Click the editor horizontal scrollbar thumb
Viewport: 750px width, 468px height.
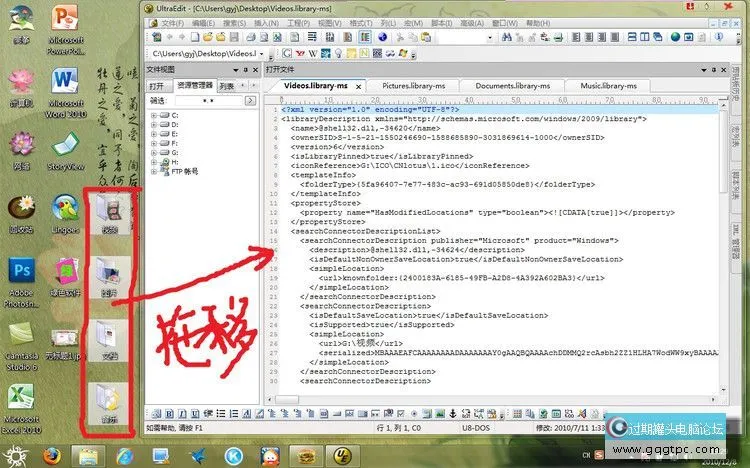point(287,399)
